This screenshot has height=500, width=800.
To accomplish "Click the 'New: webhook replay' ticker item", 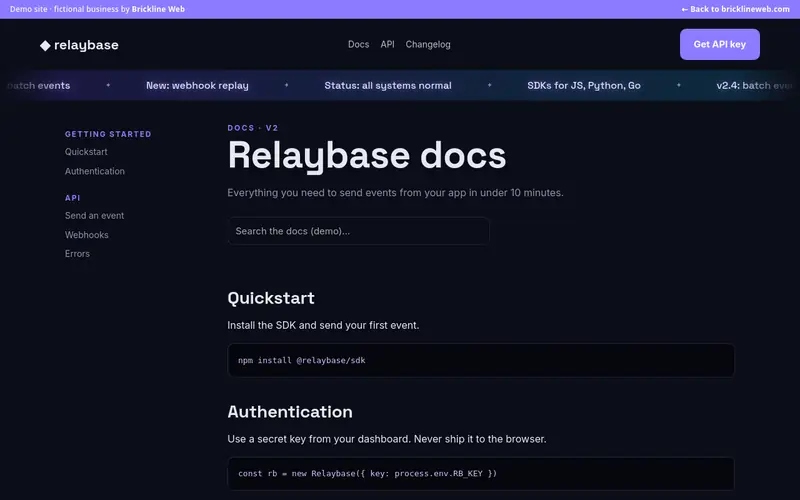I will [x=197, y=85].
